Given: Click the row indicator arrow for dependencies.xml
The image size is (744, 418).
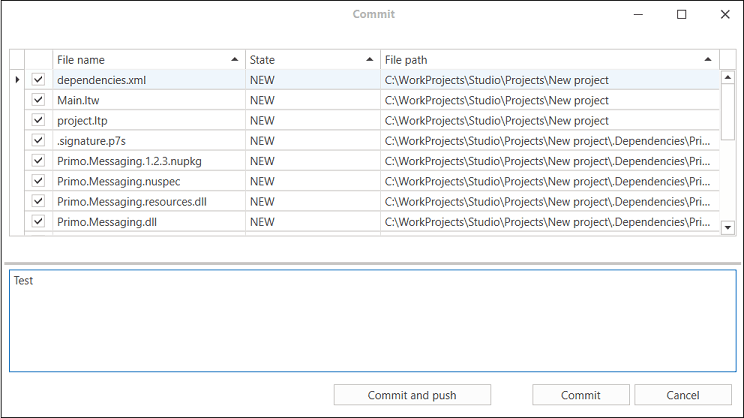Looking at the screenshot, I should [x=17, y=80].
